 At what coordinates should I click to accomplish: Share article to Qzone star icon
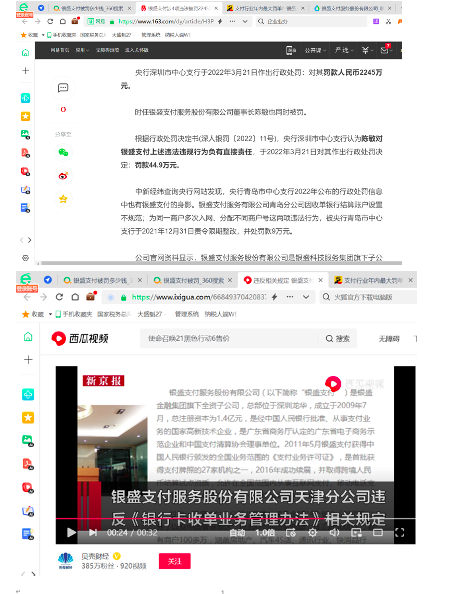click(63, 199)
